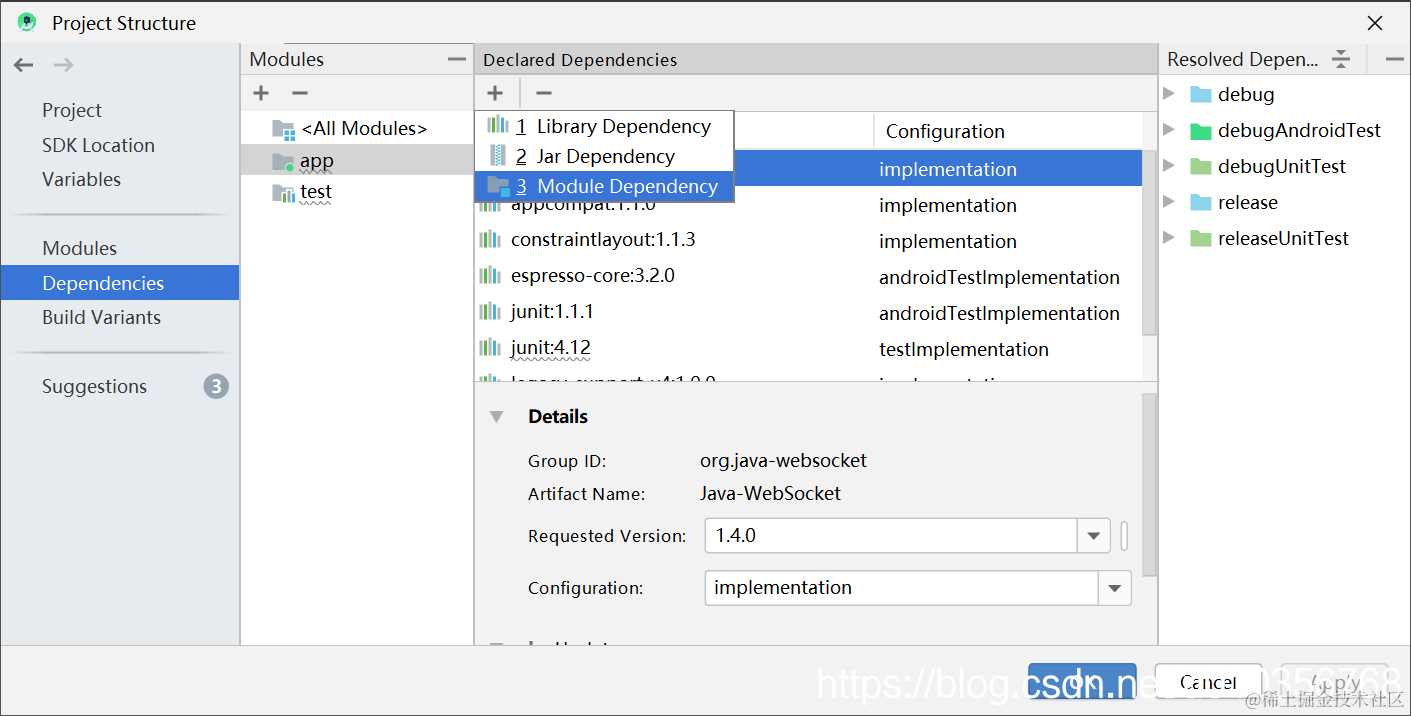Close the Project Structure dialog
Screen dimensions: 1411x716
(1376, 22)
